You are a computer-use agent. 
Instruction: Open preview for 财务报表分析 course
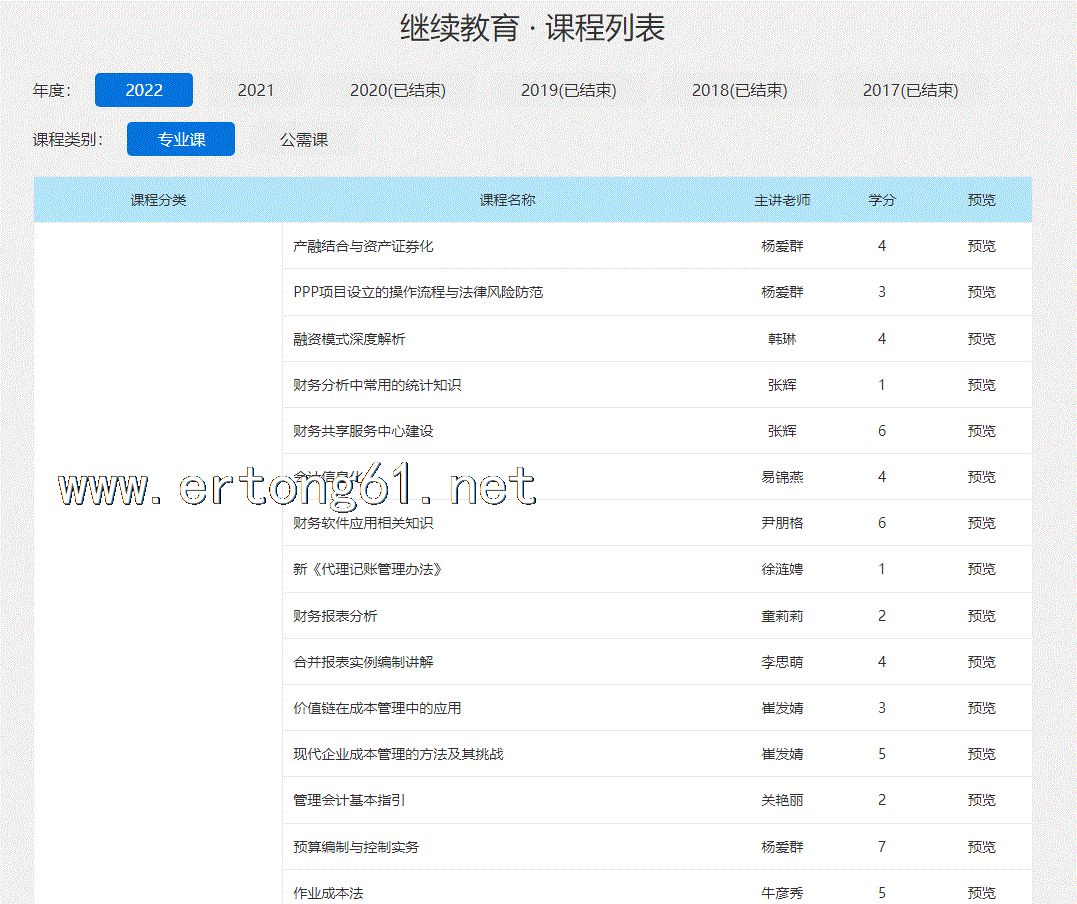point(981,616)
